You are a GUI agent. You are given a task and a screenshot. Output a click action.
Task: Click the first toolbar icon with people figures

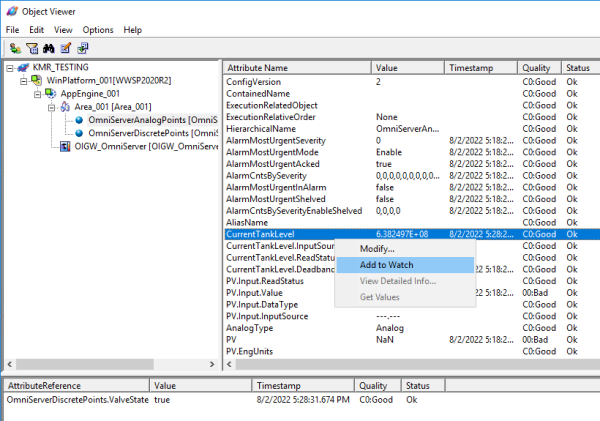click(15, 48)
